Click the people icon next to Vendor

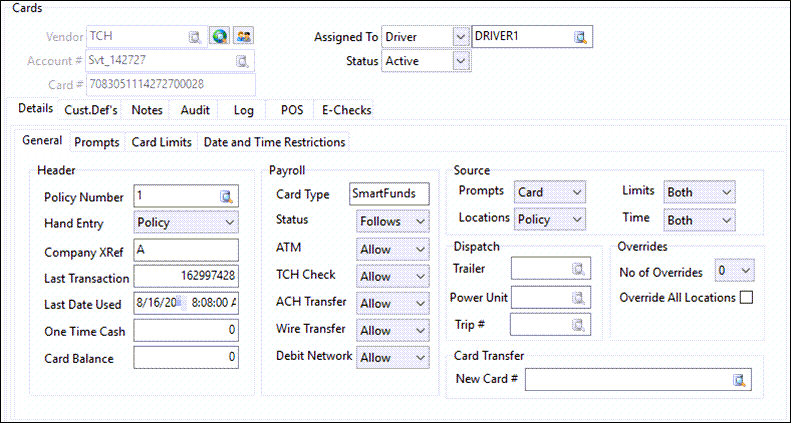point(243,37)
